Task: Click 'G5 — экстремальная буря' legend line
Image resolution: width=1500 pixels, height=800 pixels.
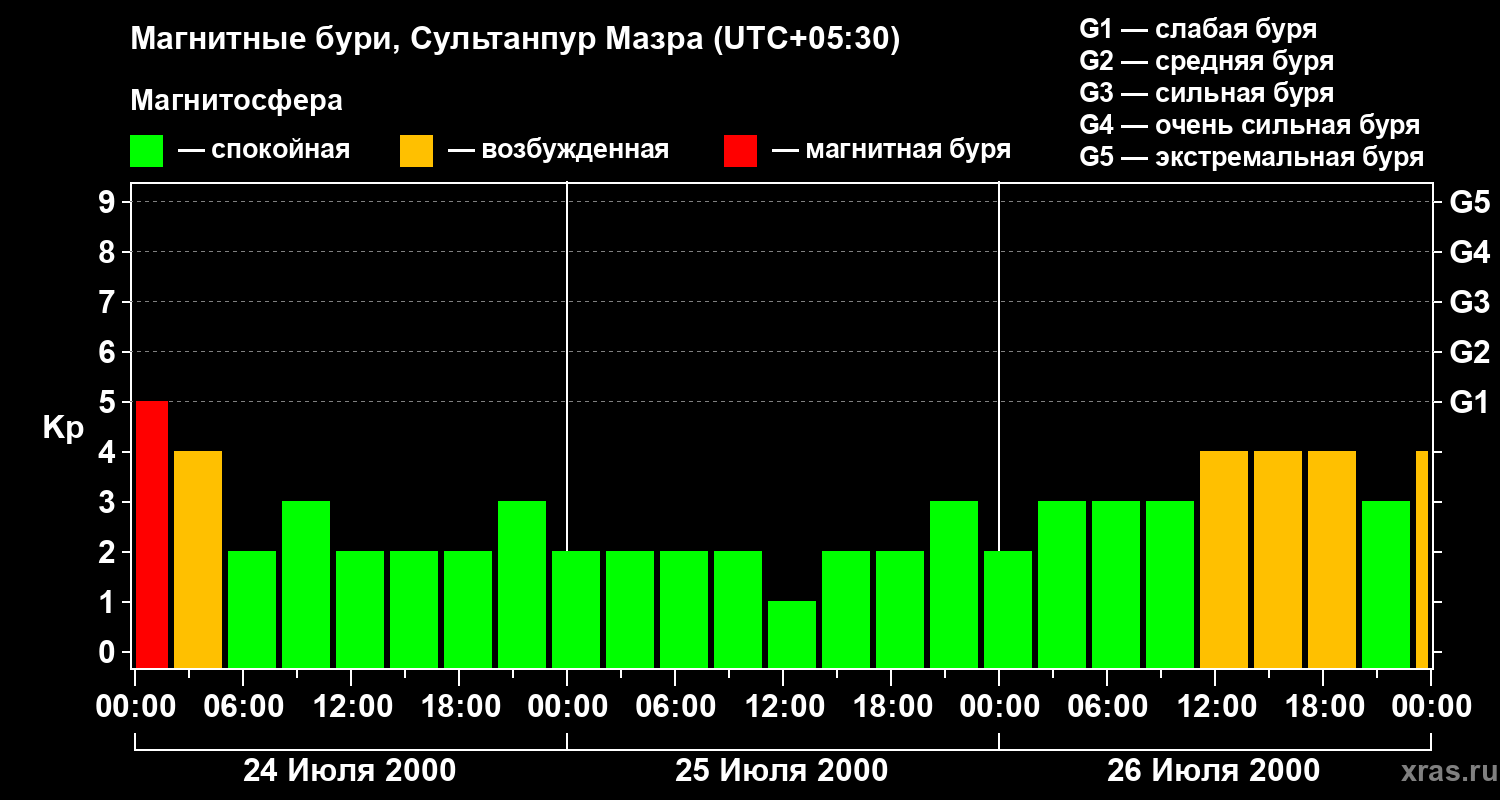Action: (1252, 157)
